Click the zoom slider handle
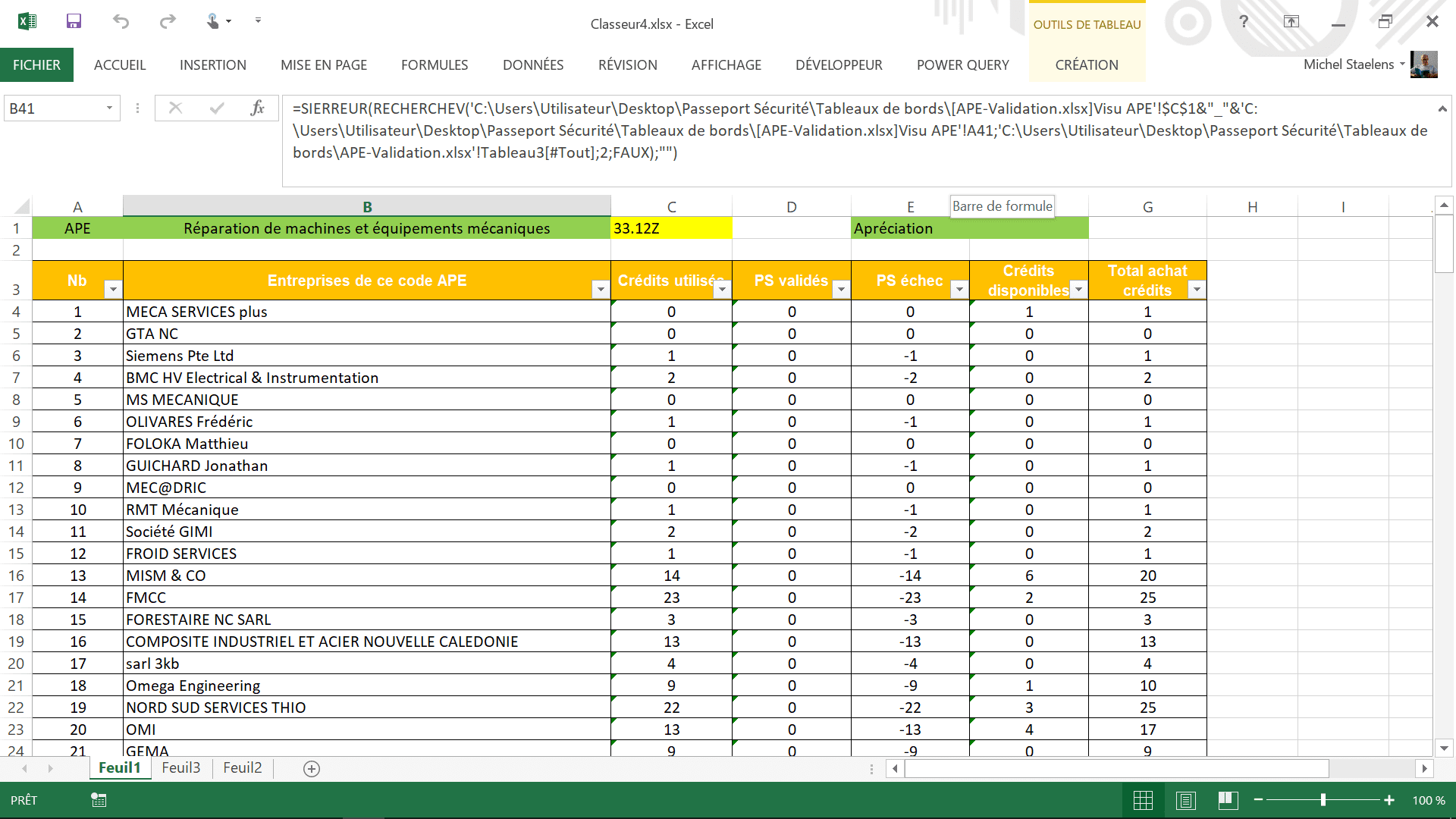This screenshot has height=819, width=1456. (1323, 800)
